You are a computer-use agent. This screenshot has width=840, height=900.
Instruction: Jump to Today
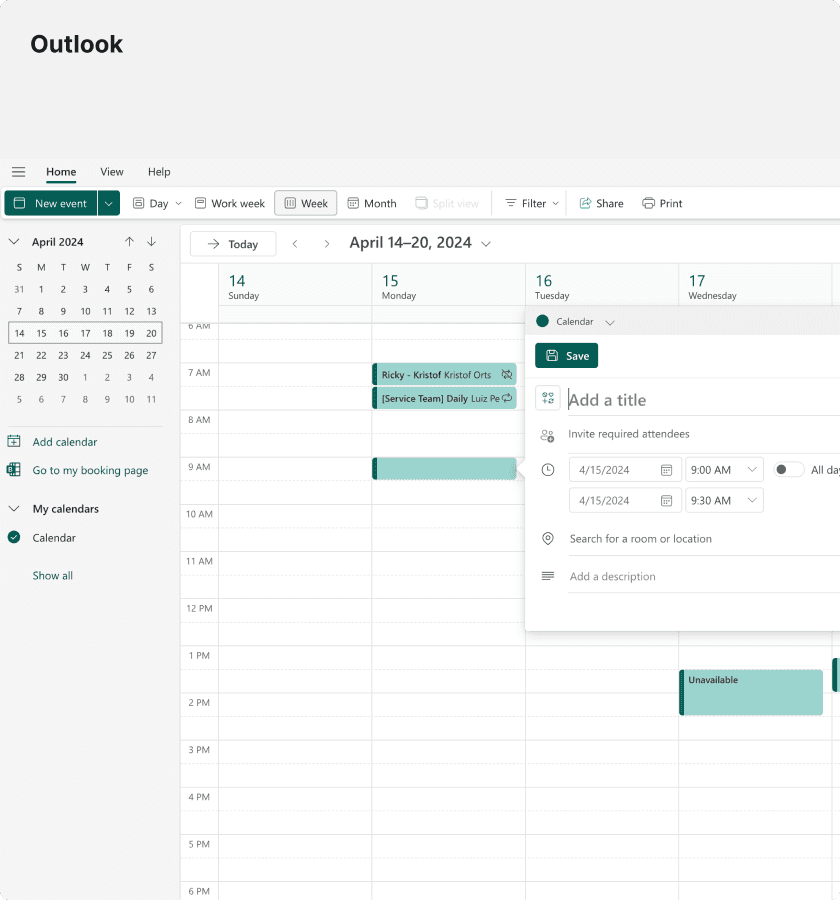click(233, 244)
